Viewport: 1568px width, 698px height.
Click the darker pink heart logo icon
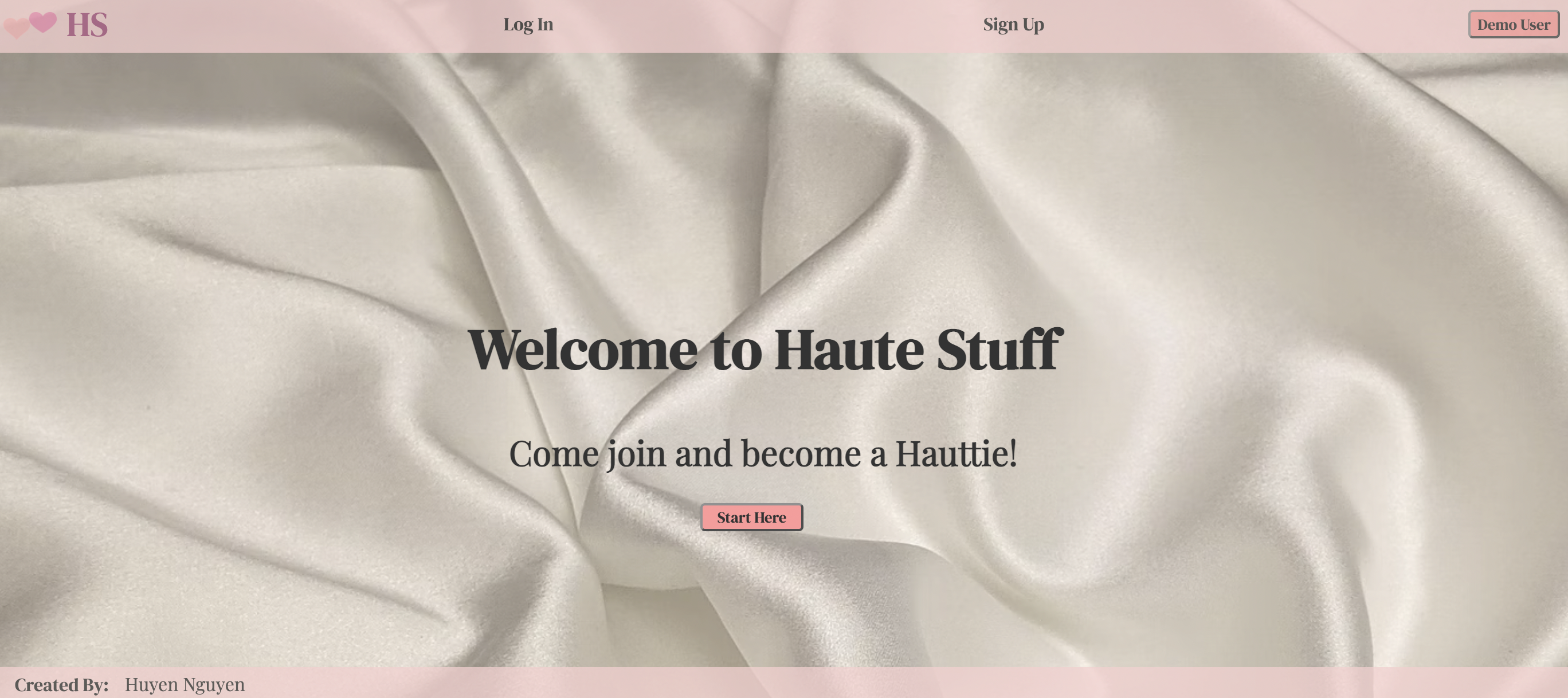coord(42,22)
